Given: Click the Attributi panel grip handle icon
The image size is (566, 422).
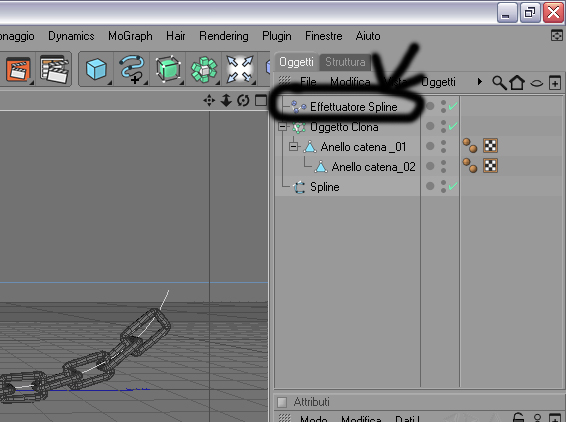Looking at the screenshot, I should coord(284,418).
